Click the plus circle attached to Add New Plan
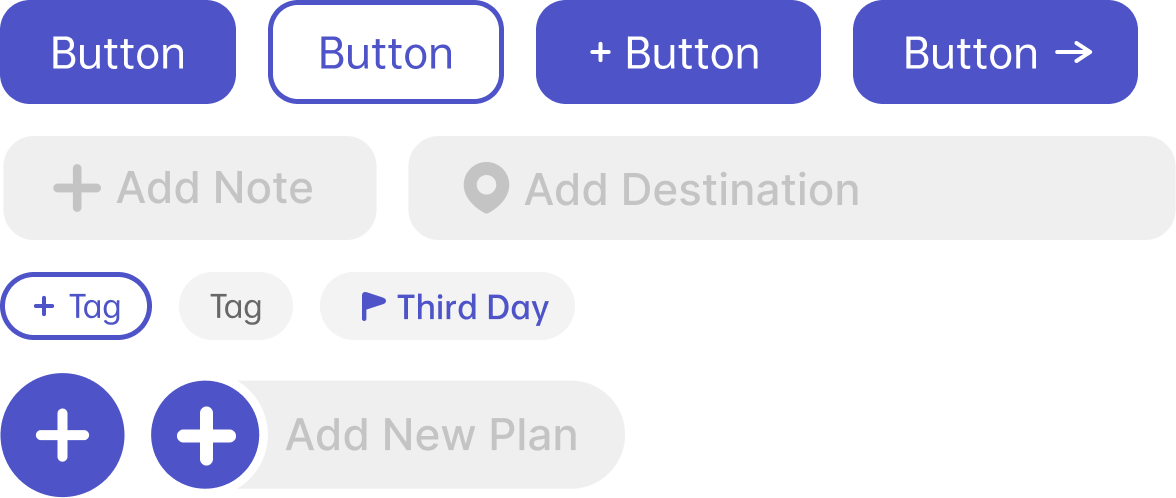This screenshot has width=1176, height=498. tap(205, 435)
